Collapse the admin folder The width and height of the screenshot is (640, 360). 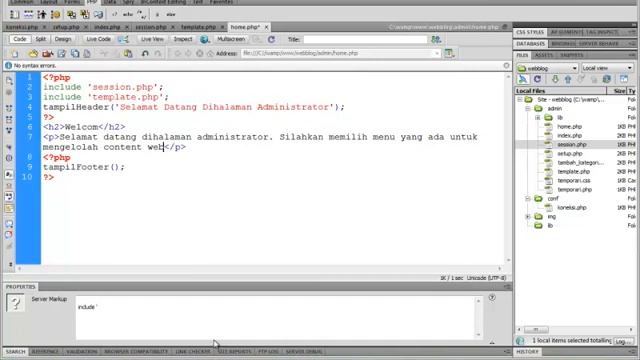[528, 109]
